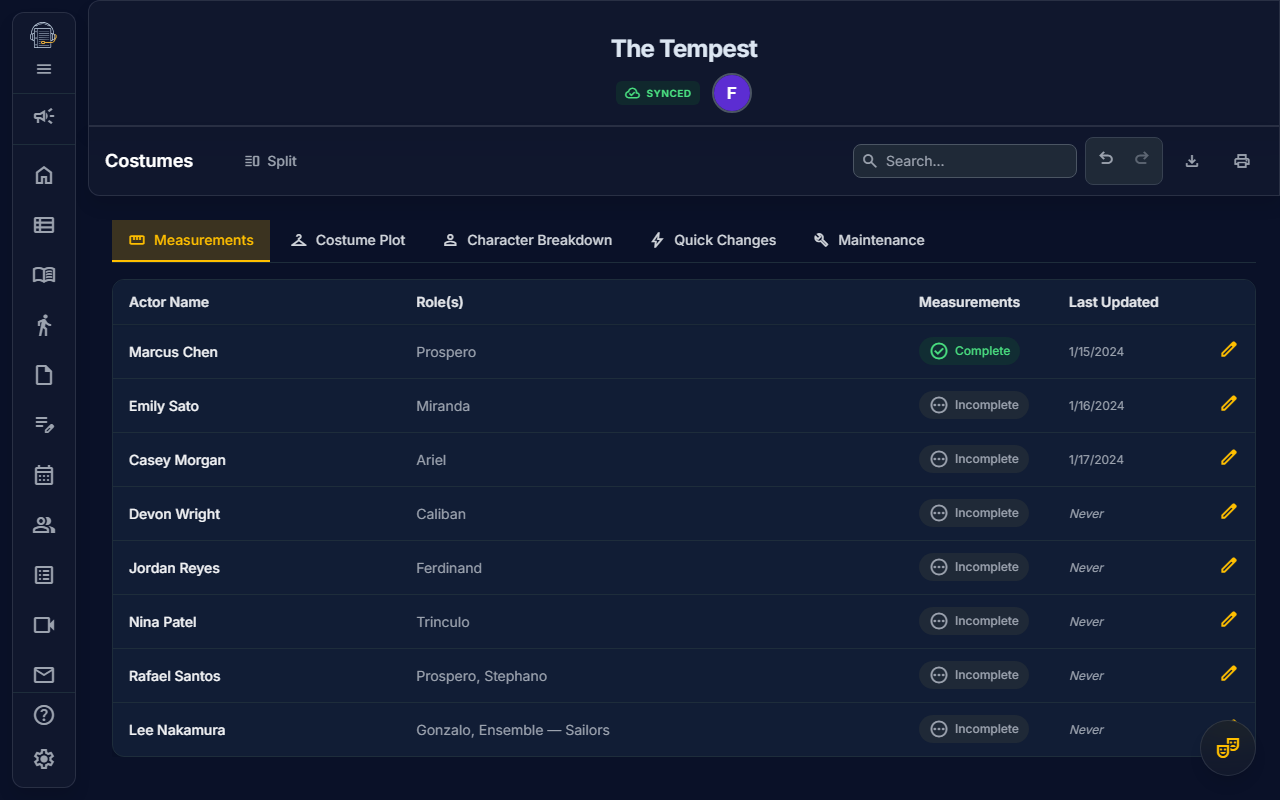Focus the Search input field
The height and width of the screenshot is (800, 1280).
tap(975, 161)
